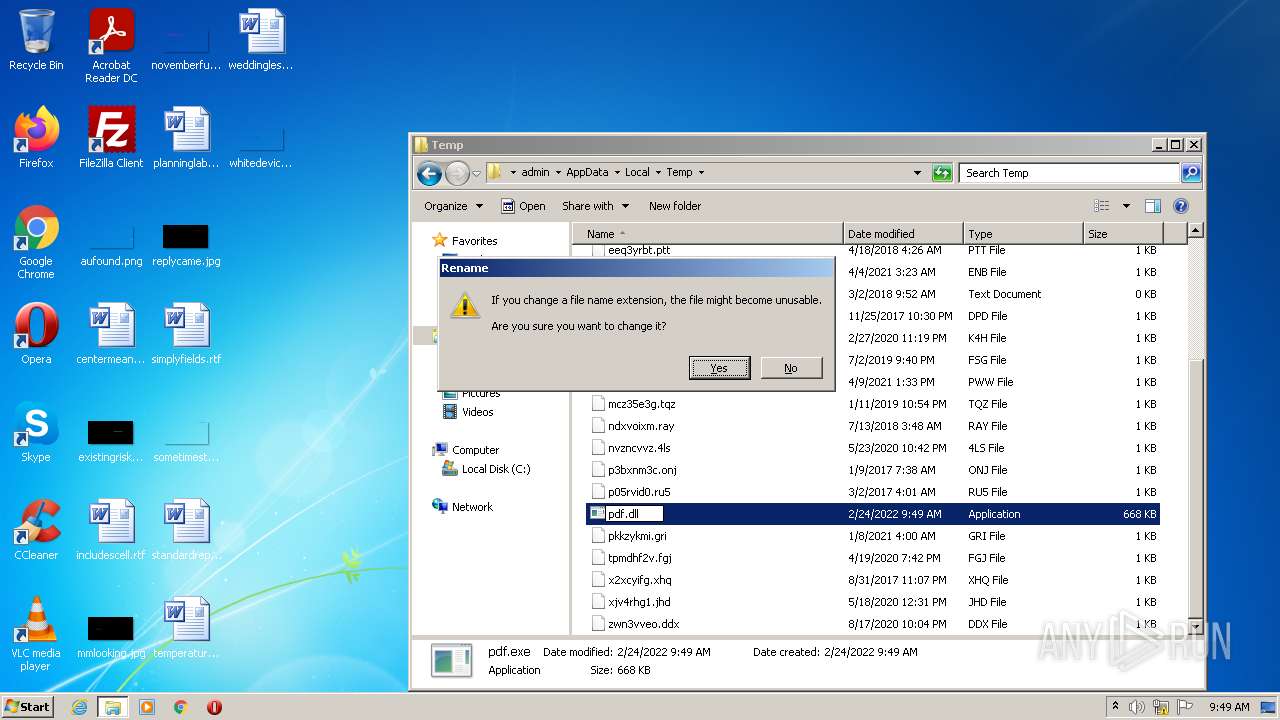
Task: Open Chrome from taskbar
Action: click(x=181, y=707)
